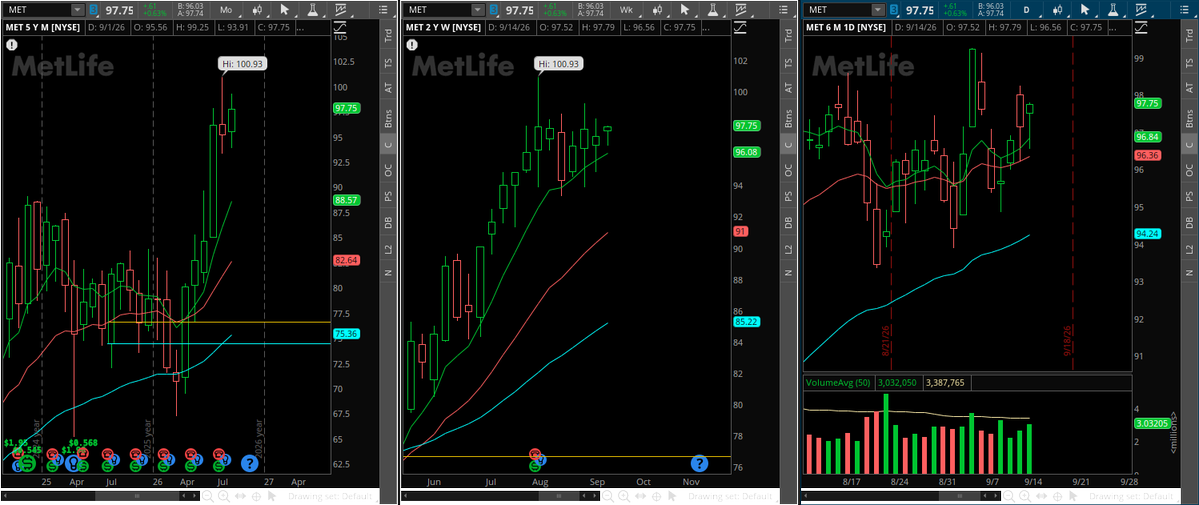The height and width of the screenshot is (505, 1199).
Task: Select the pointer tool in weekly chart toolbar
Action: click(x=685, y=10)
